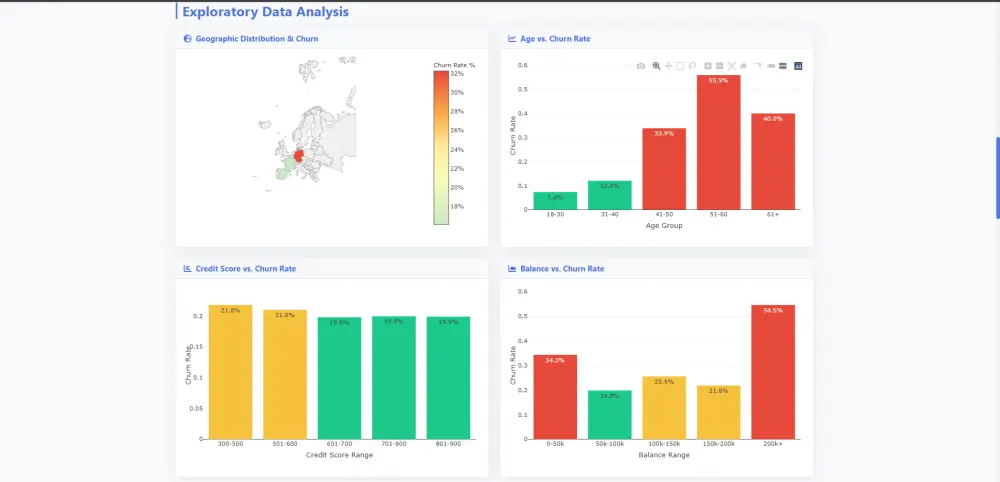Activate the Box Select tool
This screenshot has width=1000, height=482.
pos(680,66)
